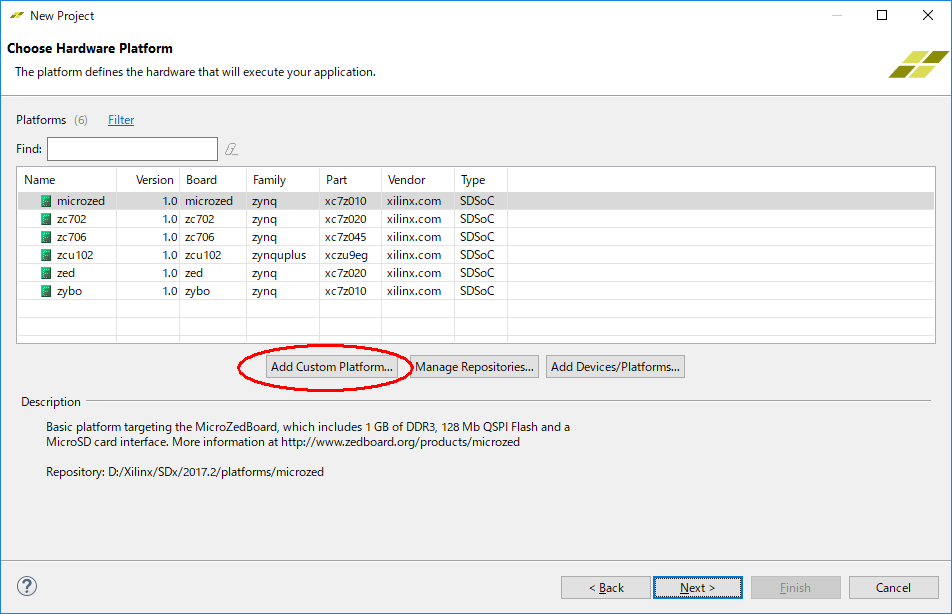The width and height of the screenshot is (952, 614).
Task: Type in the Find text field
Action: (132, 149)
